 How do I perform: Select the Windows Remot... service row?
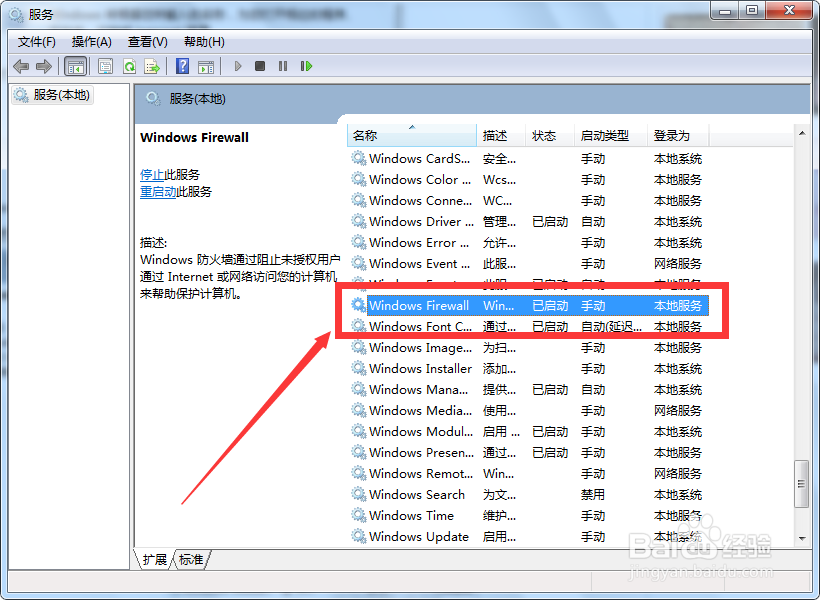(528, 473)
